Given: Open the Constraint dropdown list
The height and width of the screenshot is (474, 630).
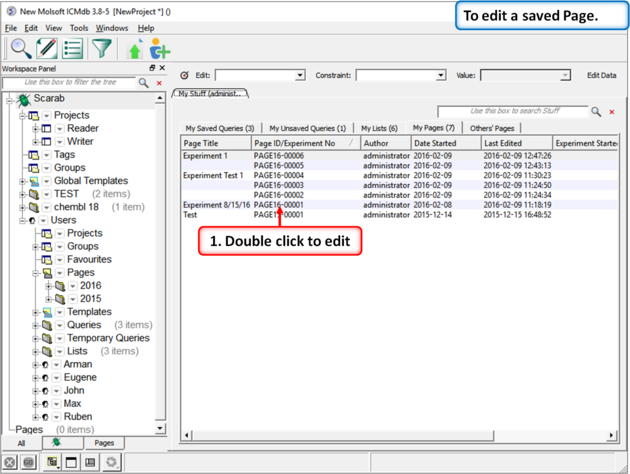Looking at the screenshot, I should 440,76.
